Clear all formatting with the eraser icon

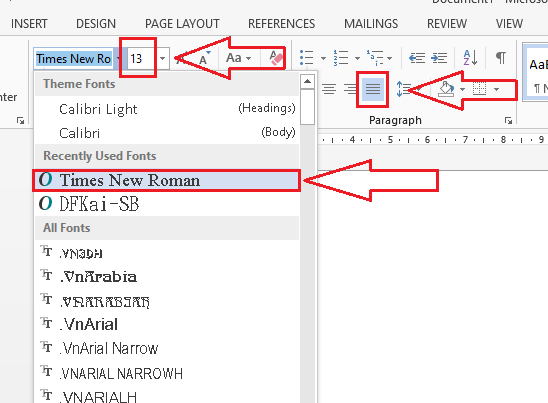point(276,58)
